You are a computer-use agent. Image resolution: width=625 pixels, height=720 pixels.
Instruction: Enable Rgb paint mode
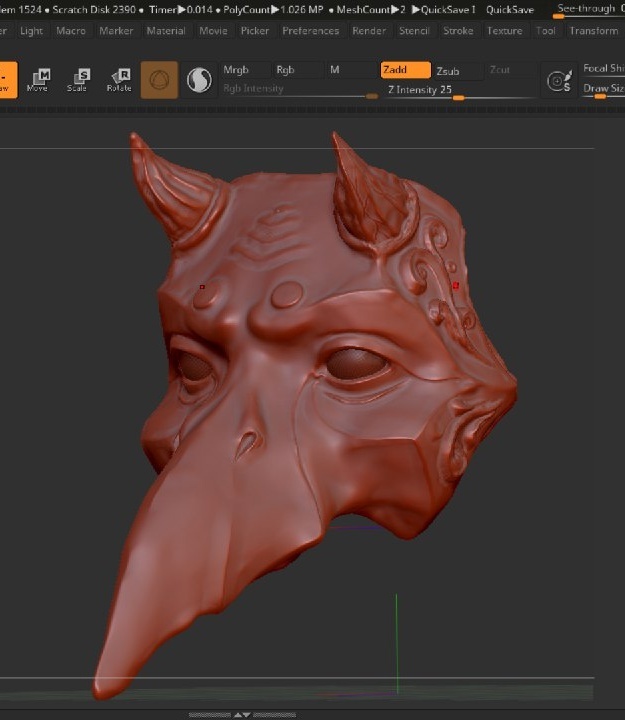(x=286, y=70)
